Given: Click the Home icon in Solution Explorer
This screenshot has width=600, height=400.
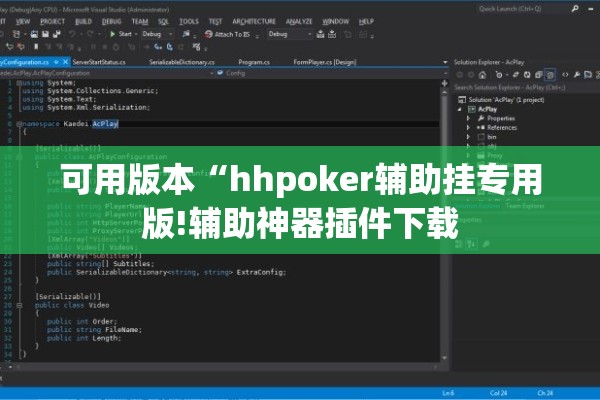Looking at the screenshot, I should 483,75.
